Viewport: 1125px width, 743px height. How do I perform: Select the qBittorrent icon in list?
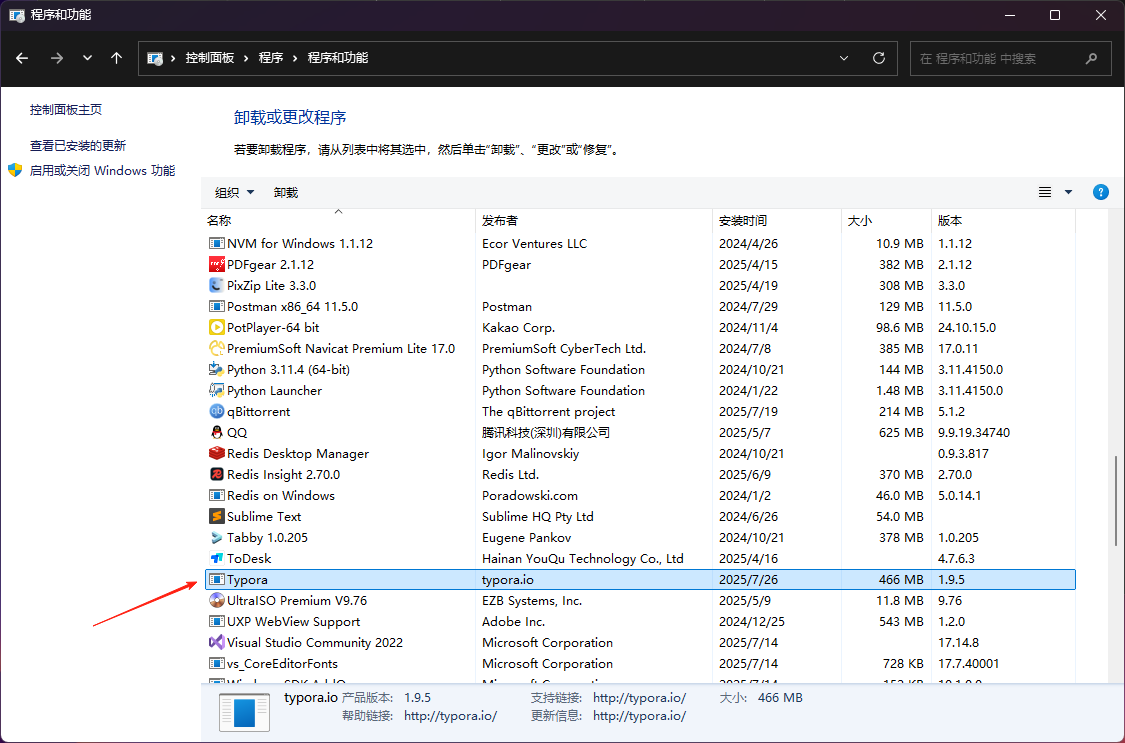click(216, 411)
